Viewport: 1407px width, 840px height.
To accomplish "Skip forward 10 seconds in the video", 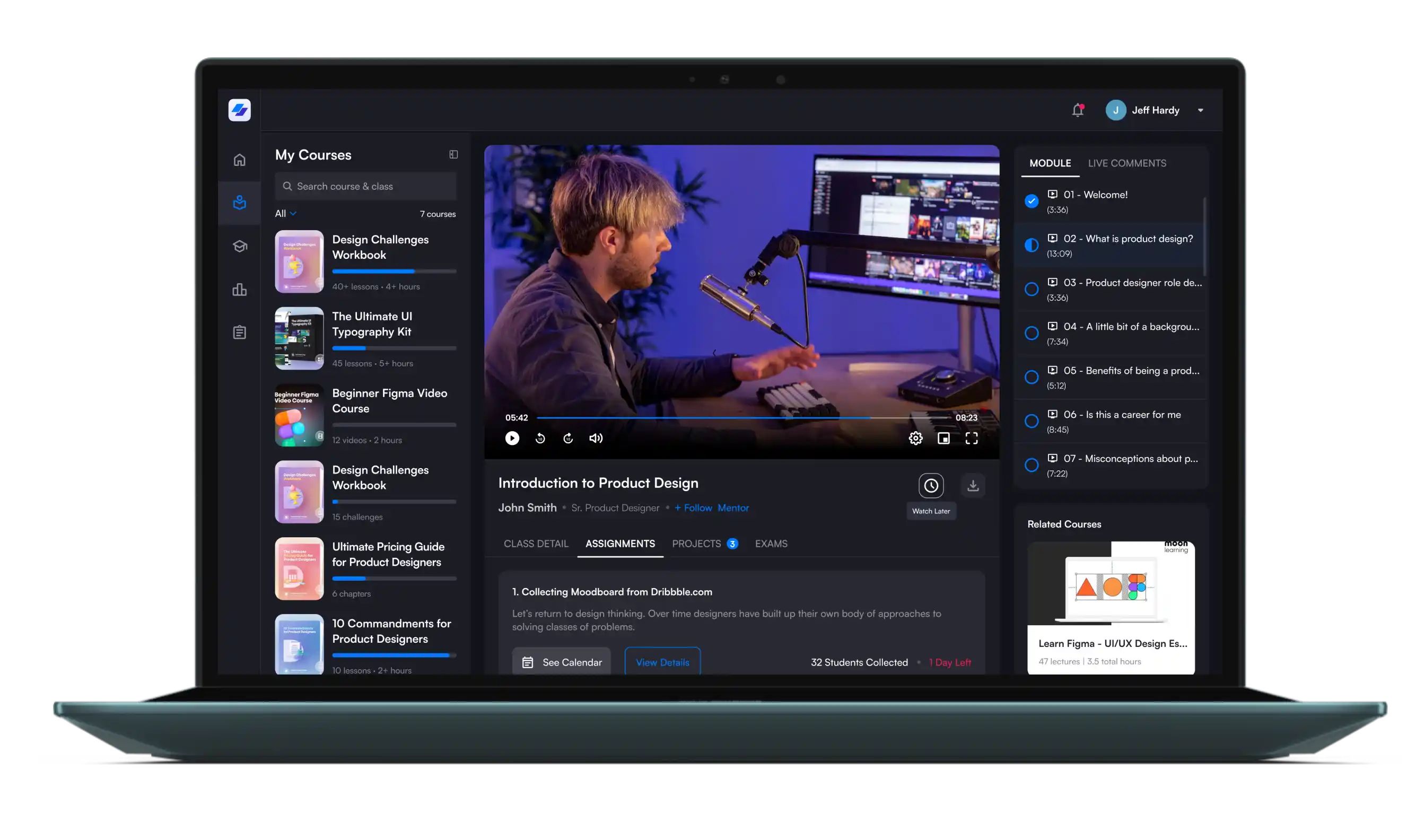I will coord(567,437).
